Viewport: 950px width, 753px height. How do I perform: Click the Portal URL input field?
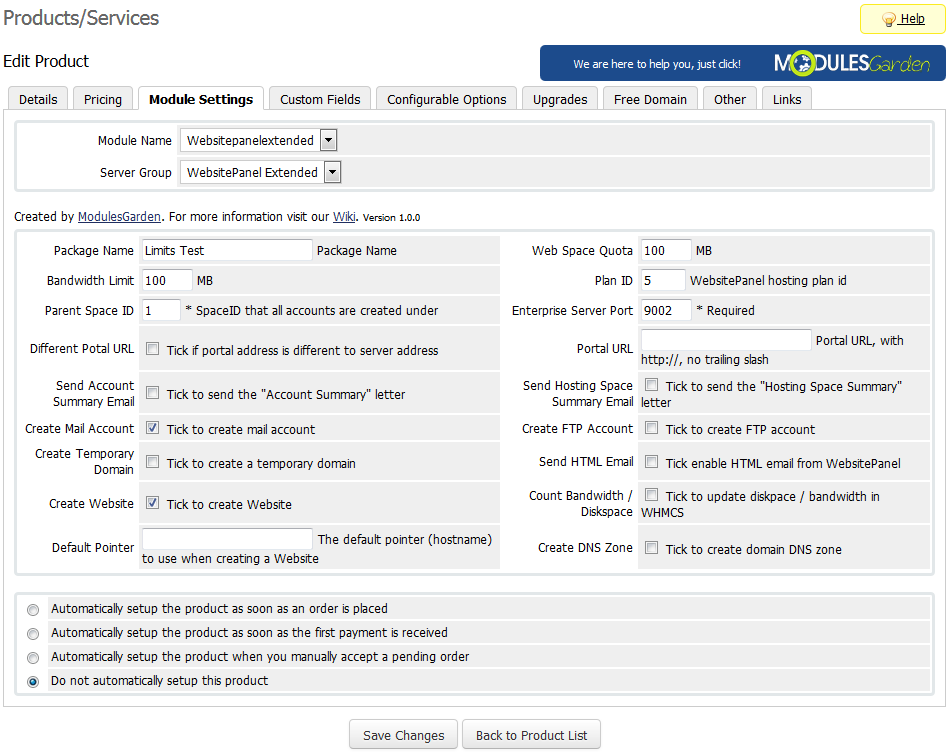726,340
